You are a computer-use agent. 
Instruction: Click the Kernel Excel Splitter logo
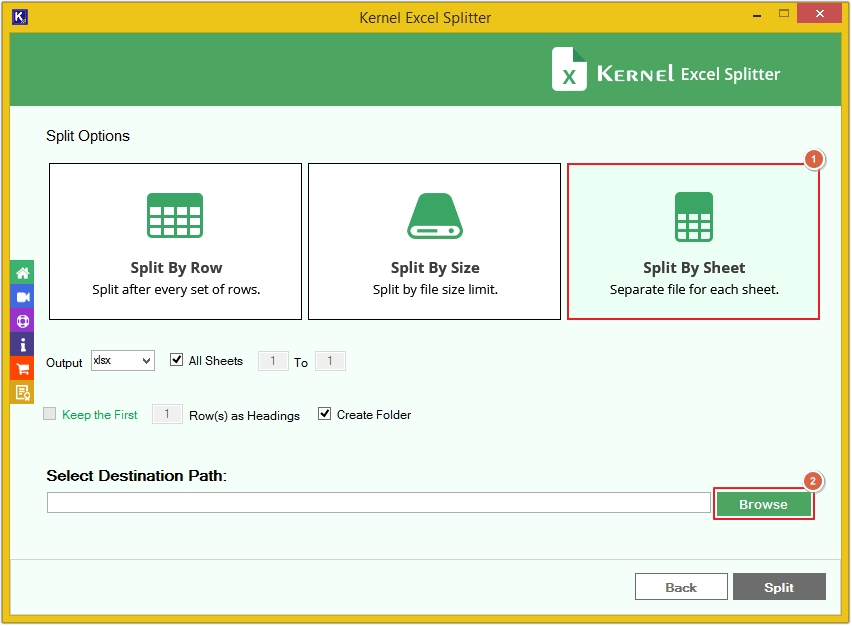(666, 70)
